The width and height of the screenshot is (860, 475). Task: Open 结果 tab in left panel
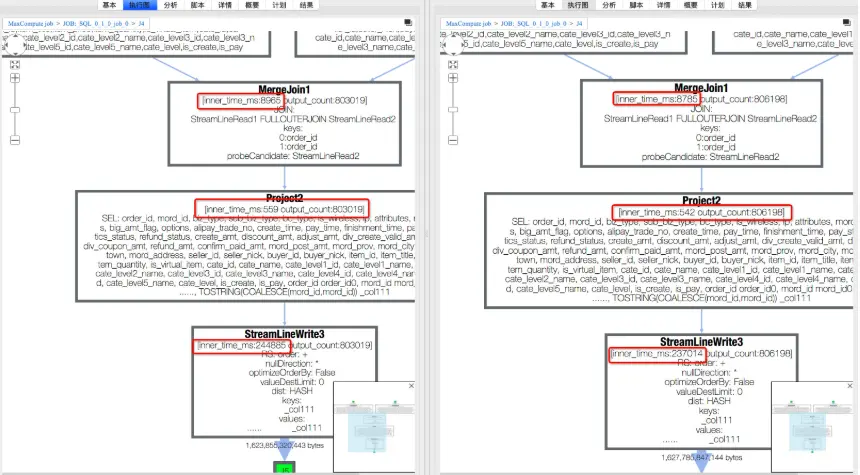click(307, 5)
